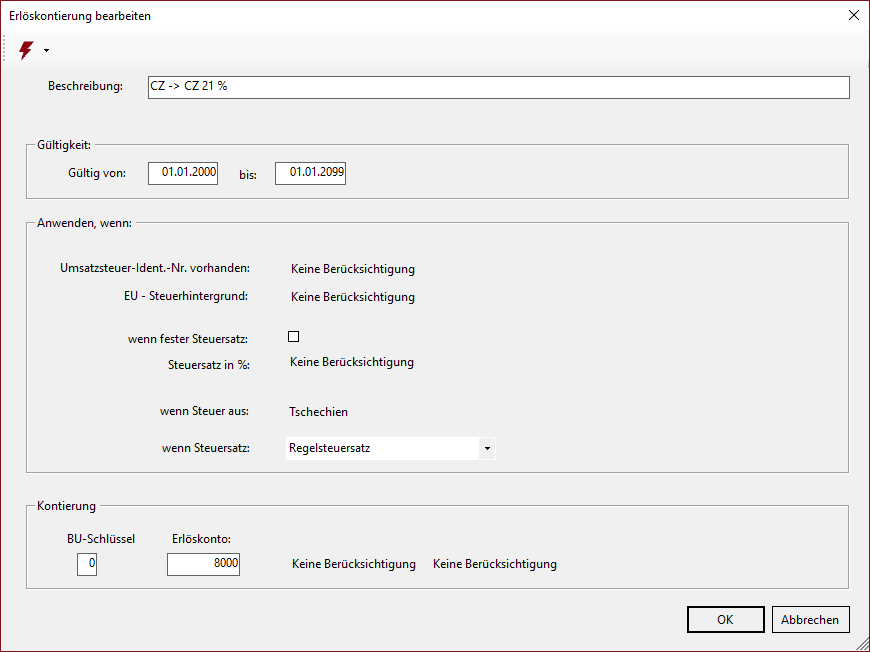Select the Gültig von date field

click(183, 173)
